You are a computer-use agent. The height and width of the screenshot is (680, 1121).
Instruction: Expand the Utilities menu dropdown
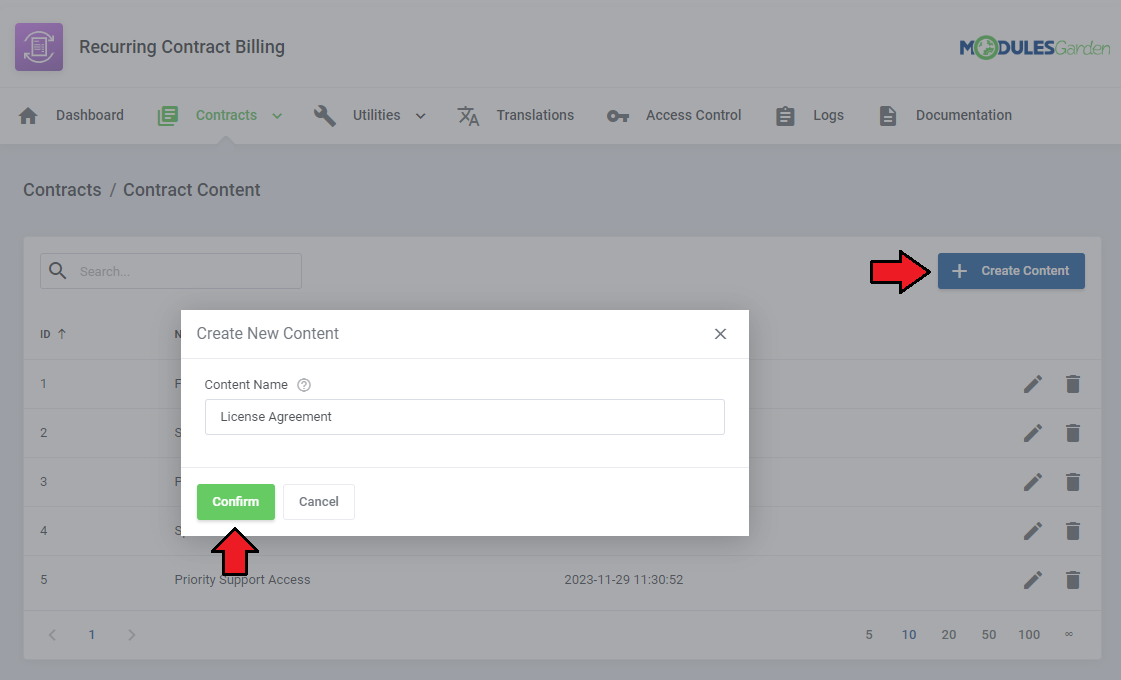point(420,116)
